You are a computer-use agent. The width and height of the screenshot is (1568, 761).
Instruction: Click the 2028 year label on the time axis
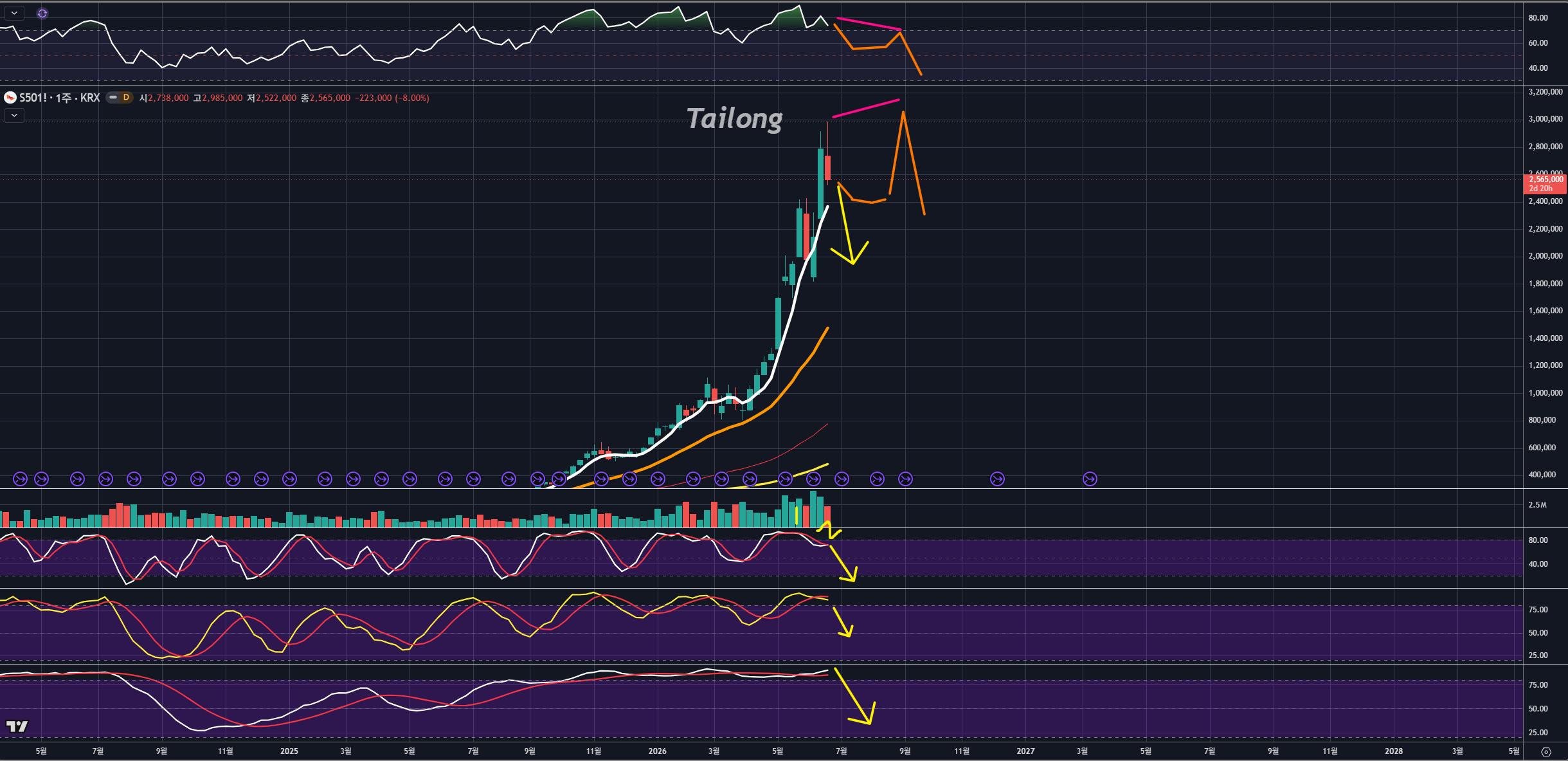1394,751
